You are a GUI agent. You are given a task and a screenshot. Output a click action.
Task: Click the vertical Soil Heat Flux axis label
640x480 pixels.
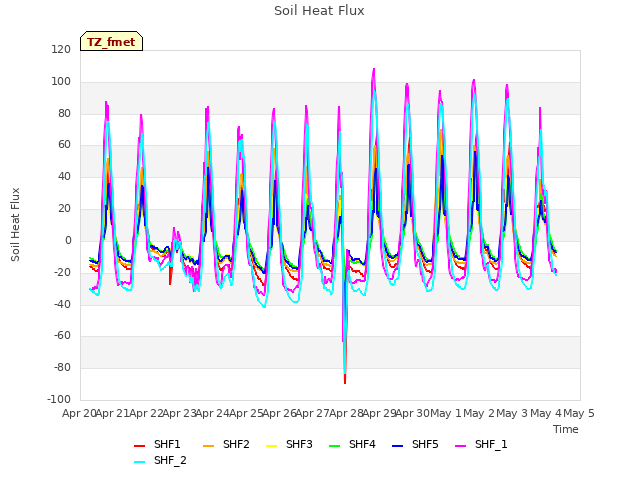[x=15, y=225]
